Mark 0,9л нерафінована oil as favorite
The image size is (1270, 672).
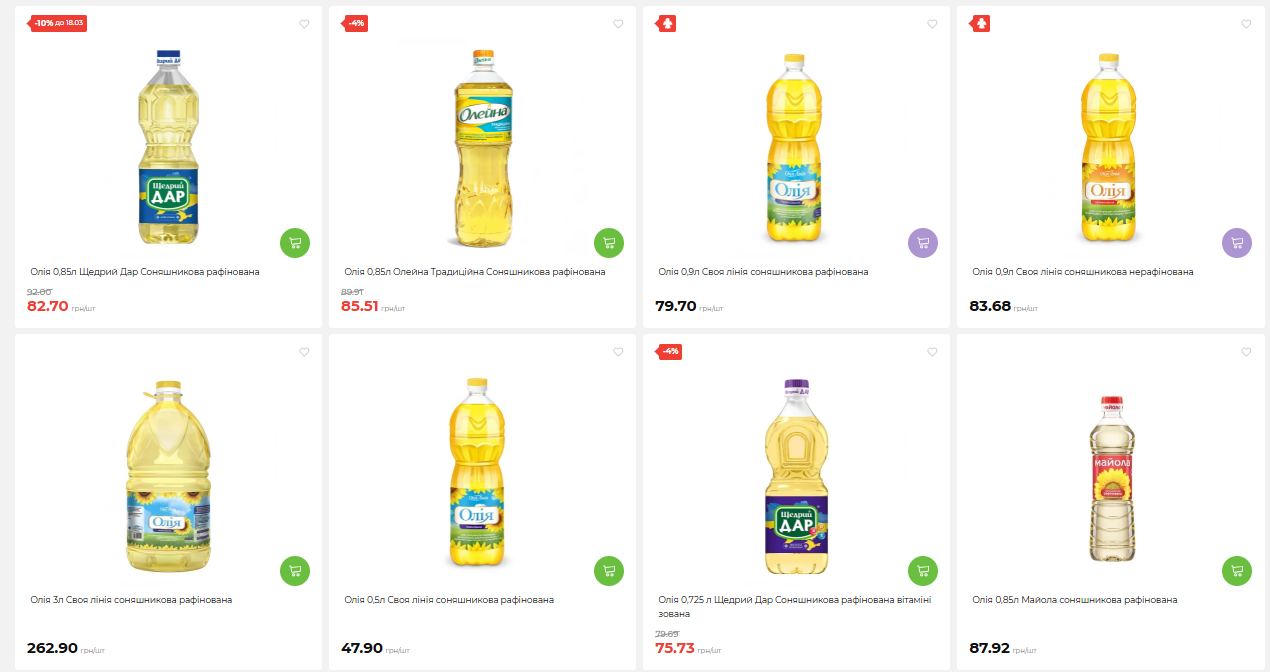1246,24
